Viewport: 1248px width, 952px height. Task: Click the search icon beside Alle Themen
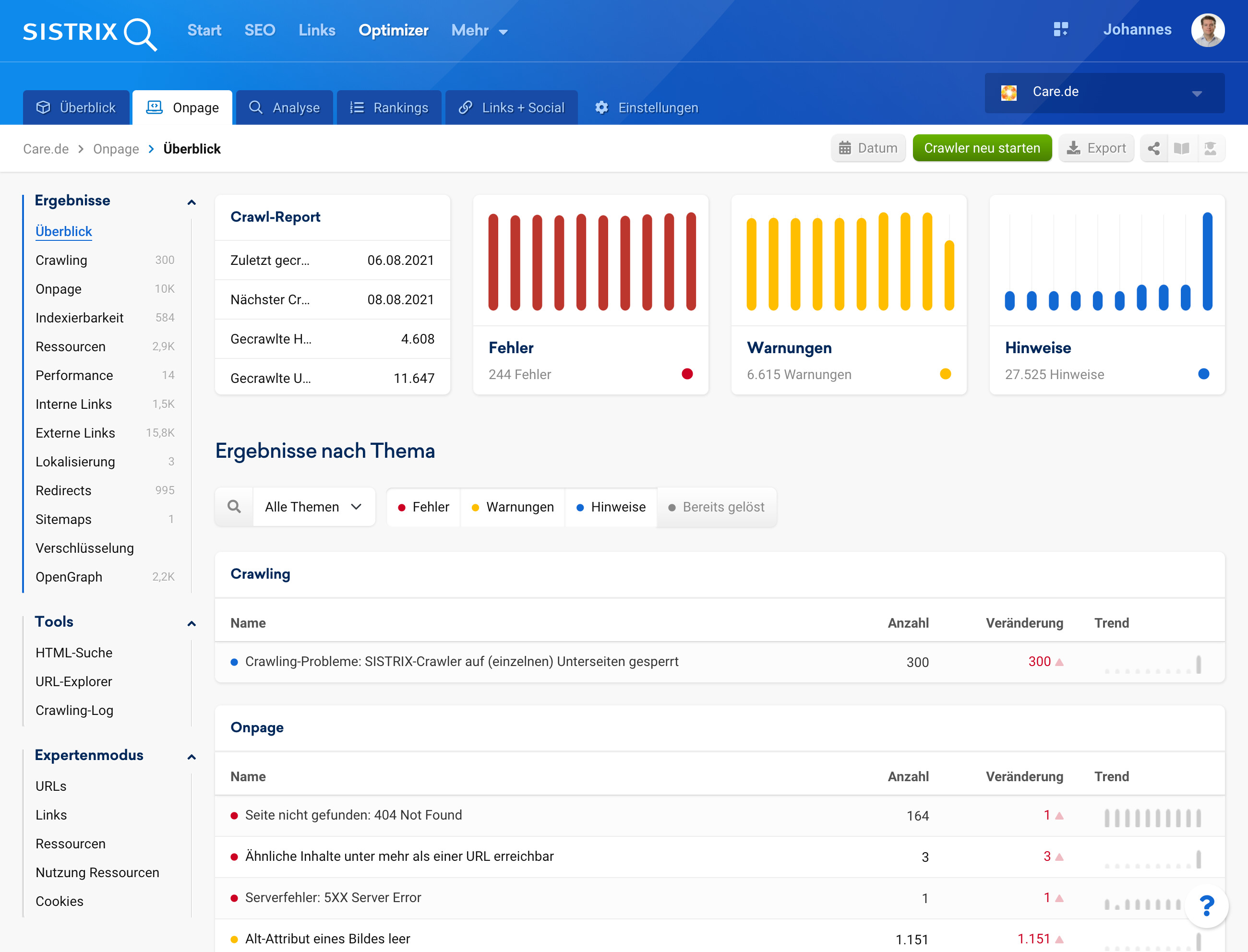234,507
